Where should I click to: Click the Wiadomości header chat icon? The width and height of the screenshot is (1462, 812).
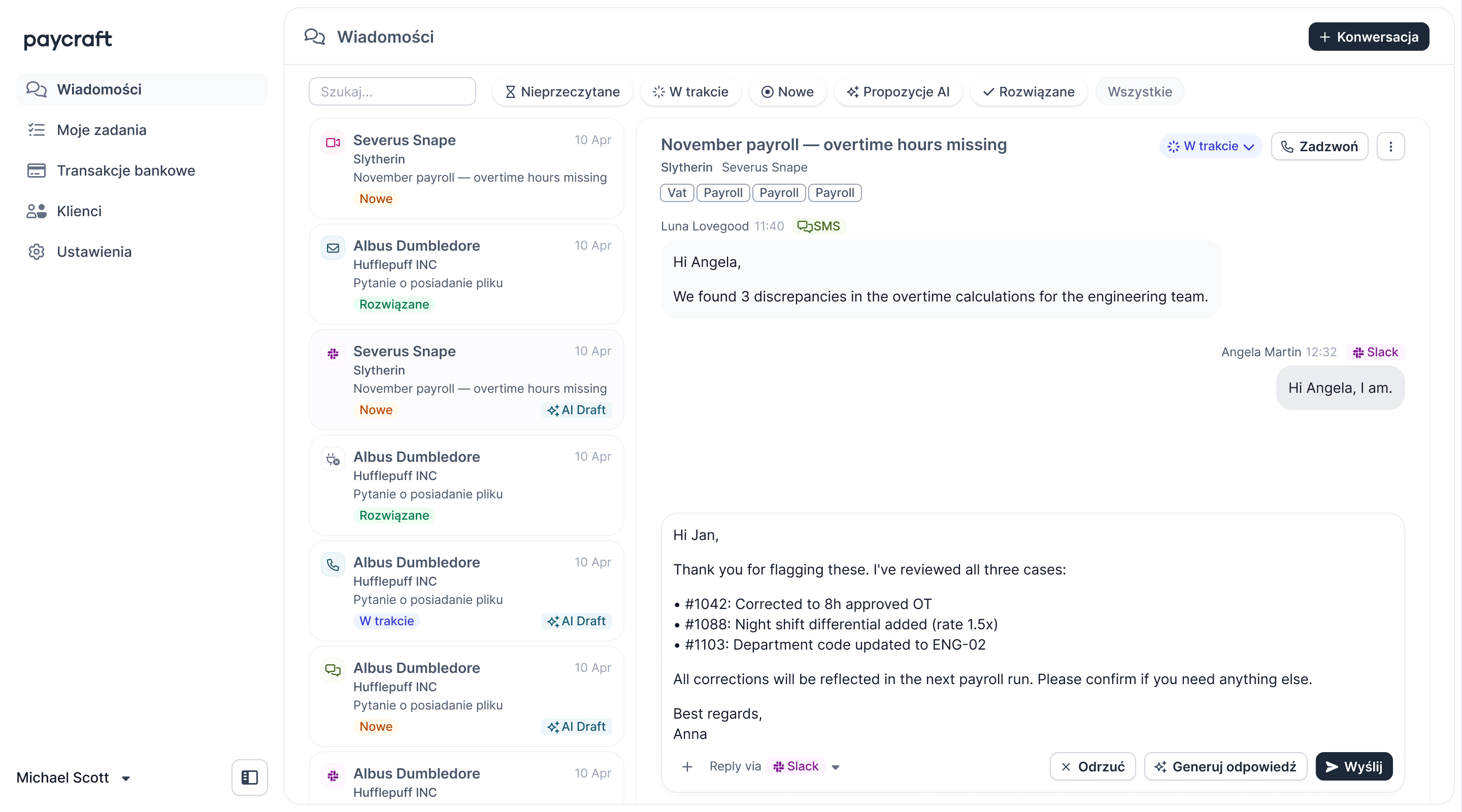pos(314,37)
